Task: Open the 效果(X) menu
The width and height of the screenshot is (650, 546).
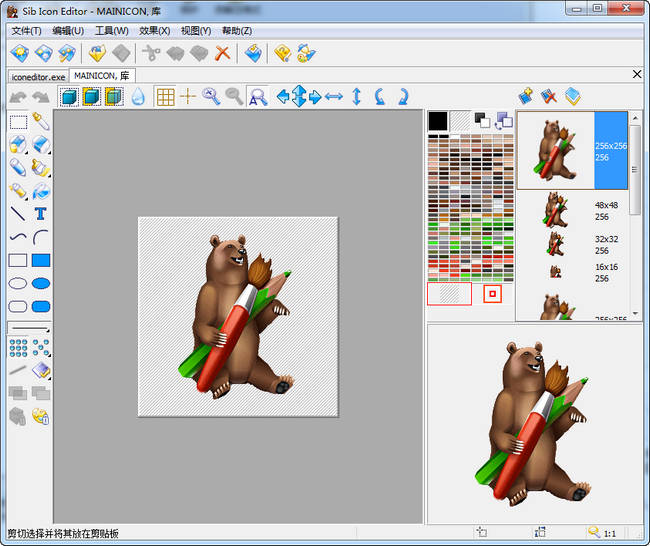Action: tap(154, 31)
